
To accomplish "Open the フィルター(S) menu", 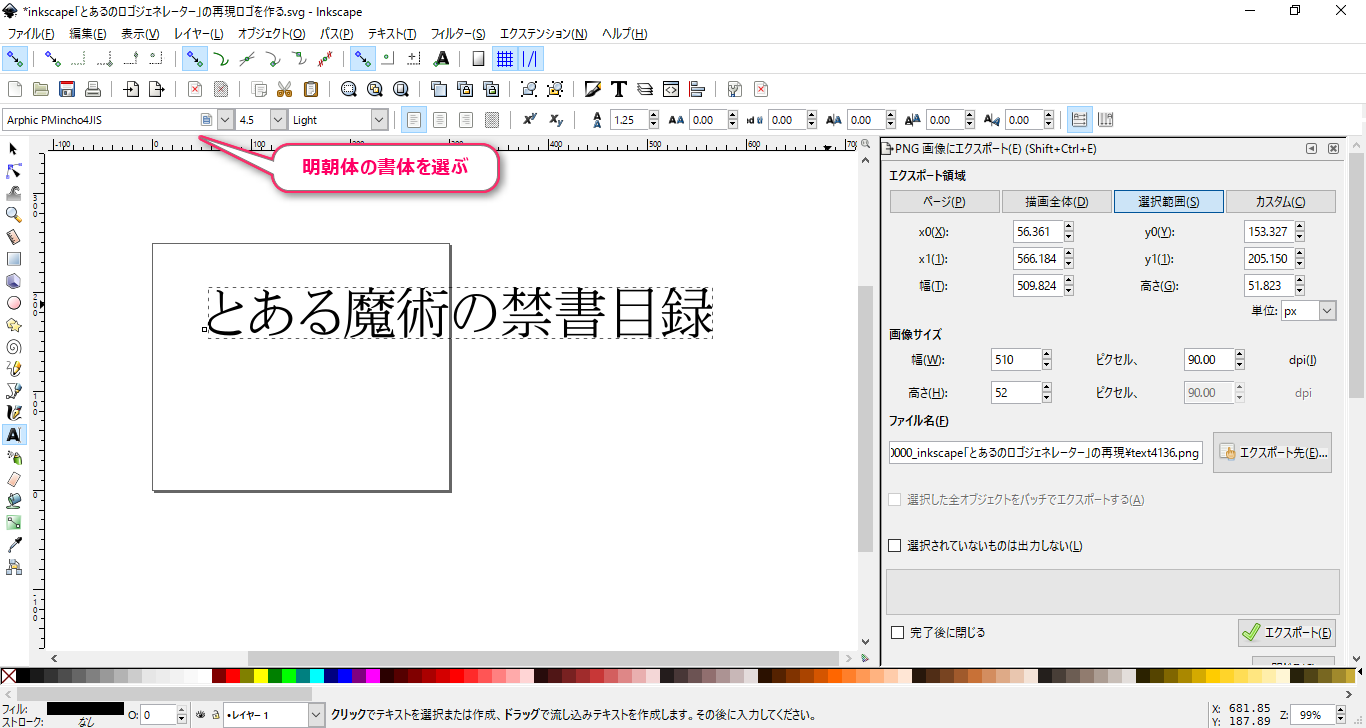I will pos(458,34).
